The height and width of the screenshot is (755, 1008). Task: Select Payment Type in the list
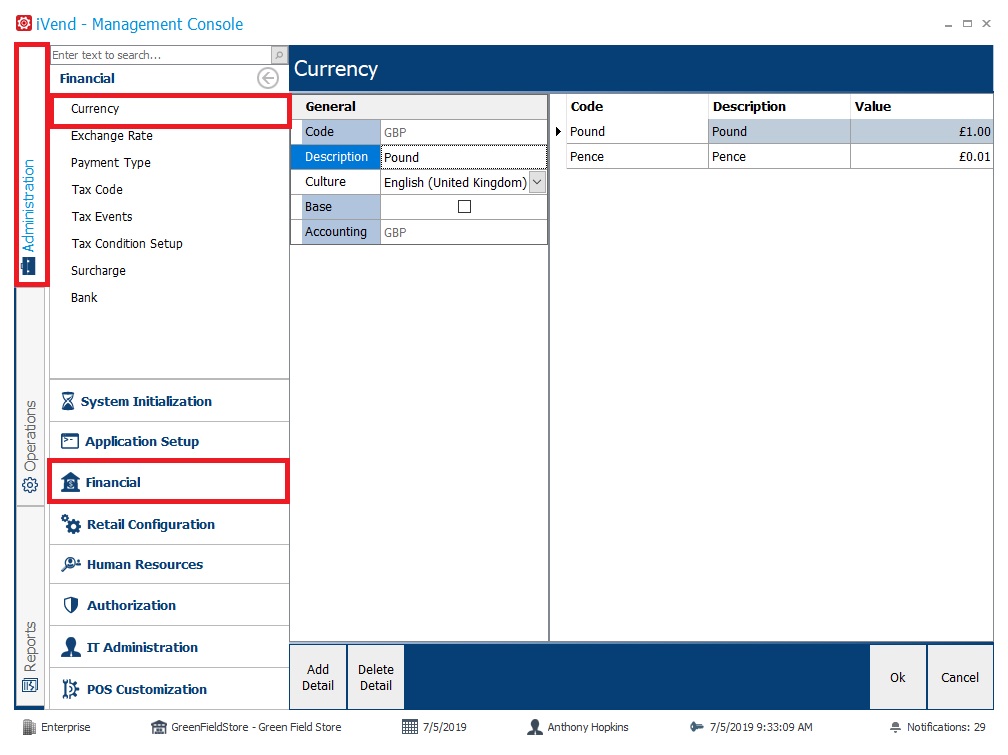point(111,163)
